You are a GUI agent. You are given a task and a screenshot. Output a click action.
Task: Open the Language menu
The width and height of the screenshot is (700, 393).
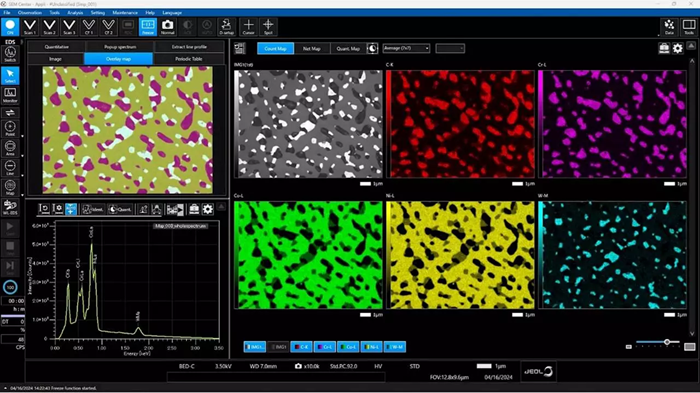pyautogui.click(x=172, y=13)
